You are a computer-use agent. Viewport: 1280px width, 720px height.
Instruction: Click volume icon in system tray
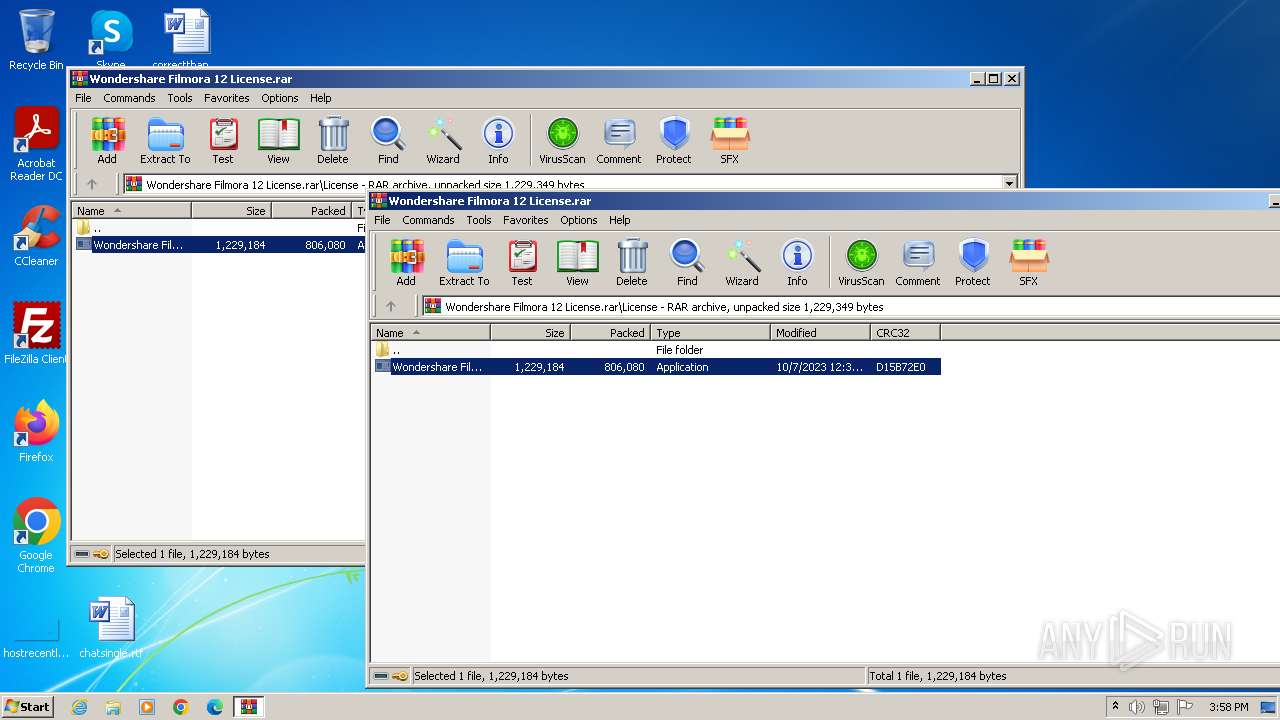[x=1137, y=707]
